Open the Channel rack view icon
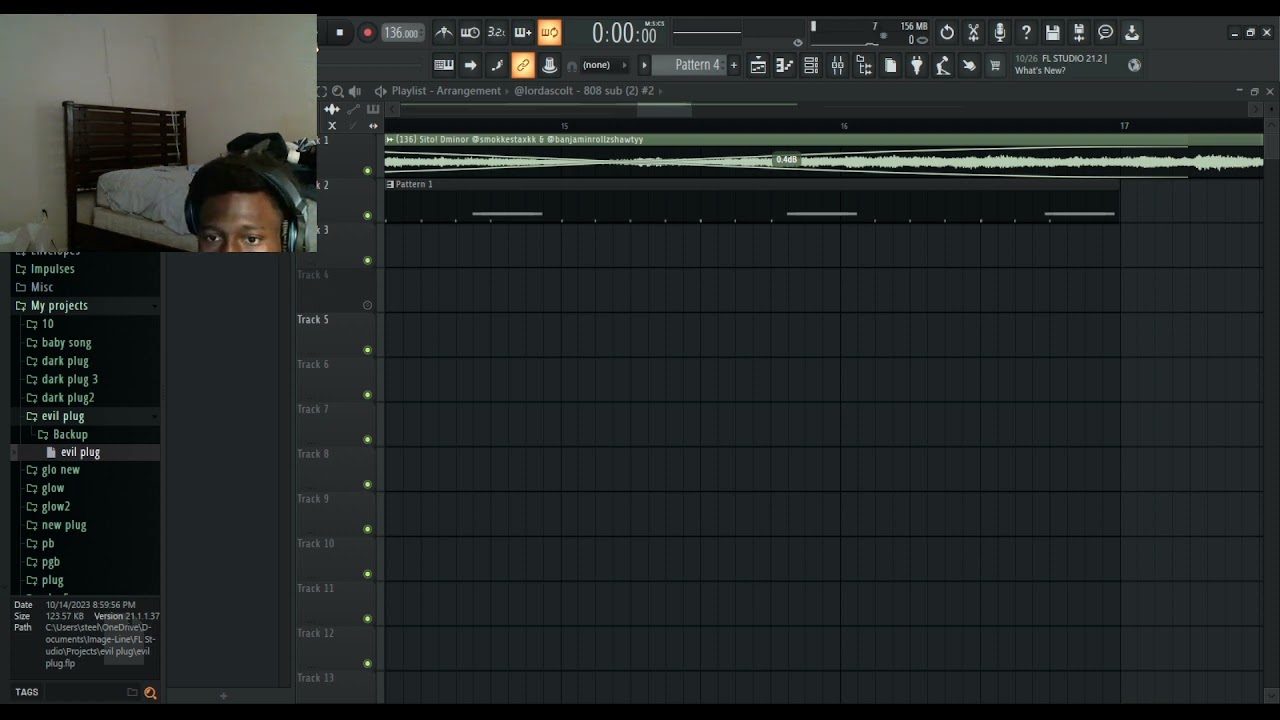Screen dimensions: 1280x720 [811, 66]
